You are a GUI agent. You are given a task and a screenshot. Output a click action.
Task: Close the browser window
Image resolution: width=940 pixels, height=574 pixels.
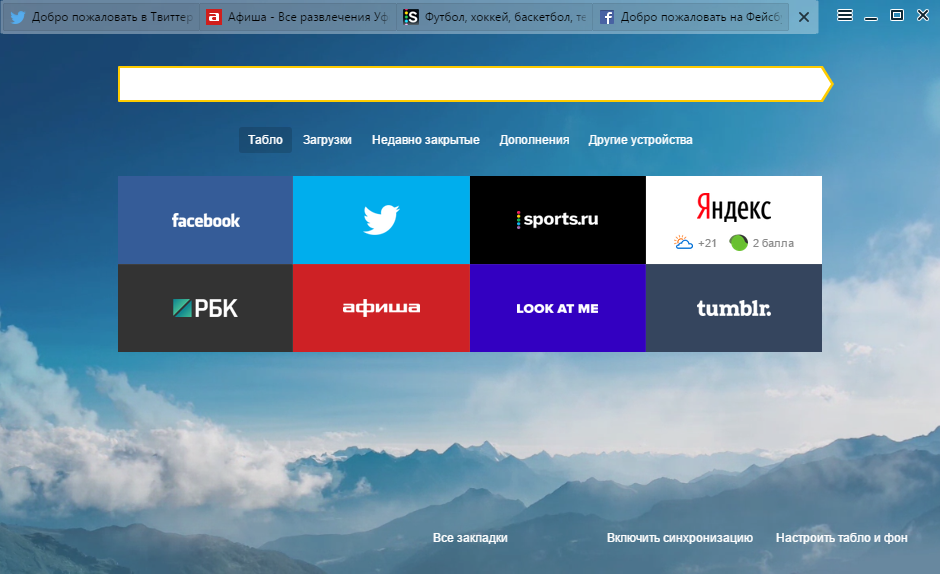[923, 16]
